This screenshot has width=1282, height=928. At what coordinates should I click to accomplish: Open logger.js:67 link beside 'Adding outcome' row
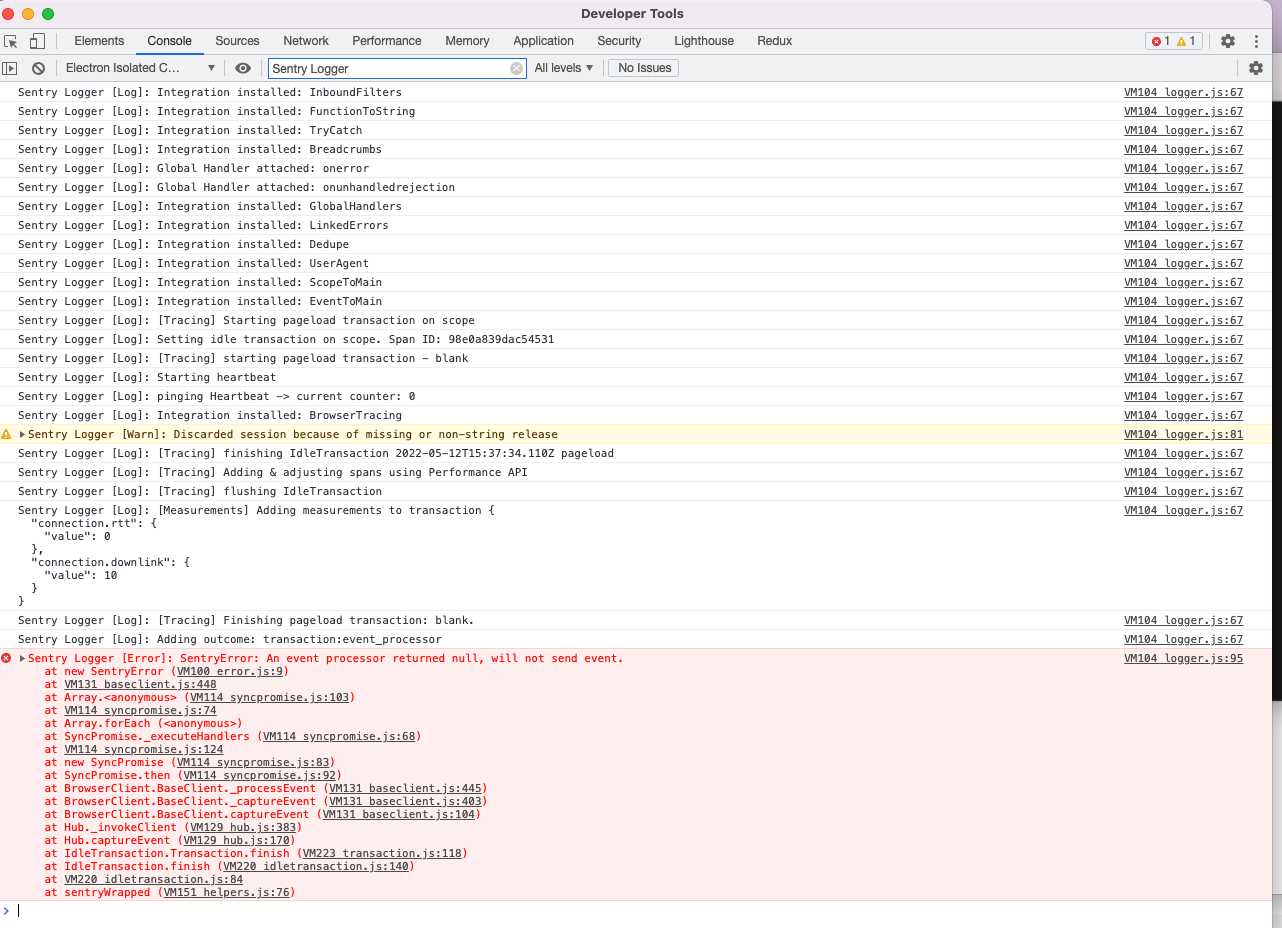tap(1183, 639)
